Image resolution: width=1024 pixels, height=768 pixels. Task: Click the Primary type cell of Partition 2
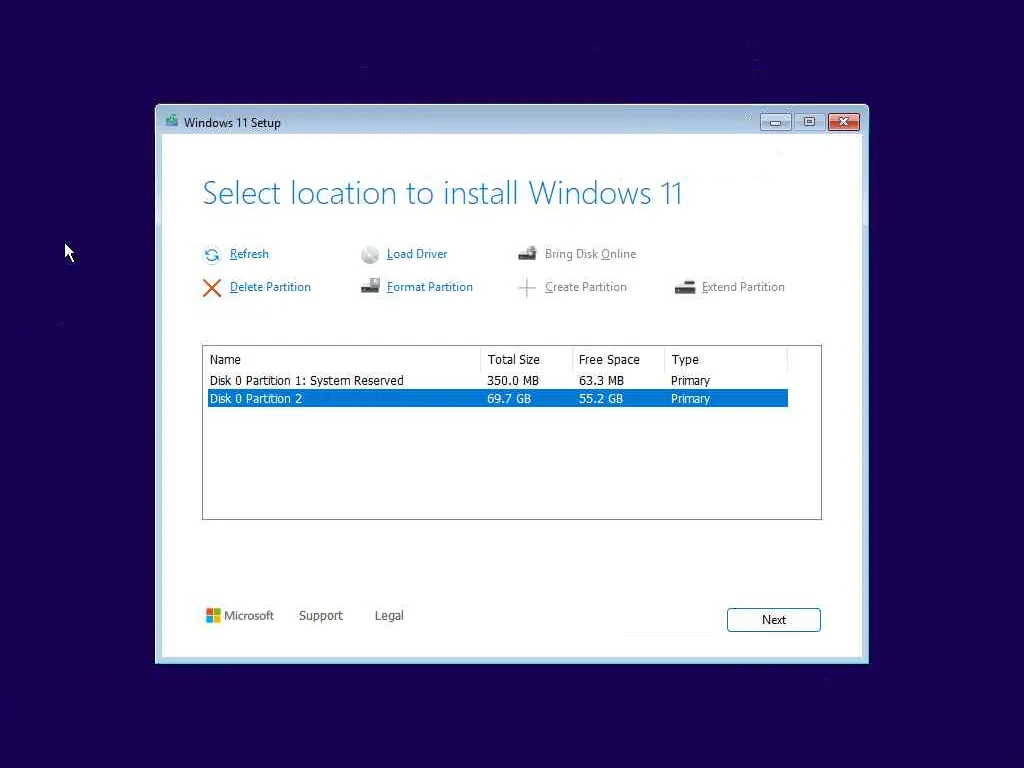click(x=690, y=398)
